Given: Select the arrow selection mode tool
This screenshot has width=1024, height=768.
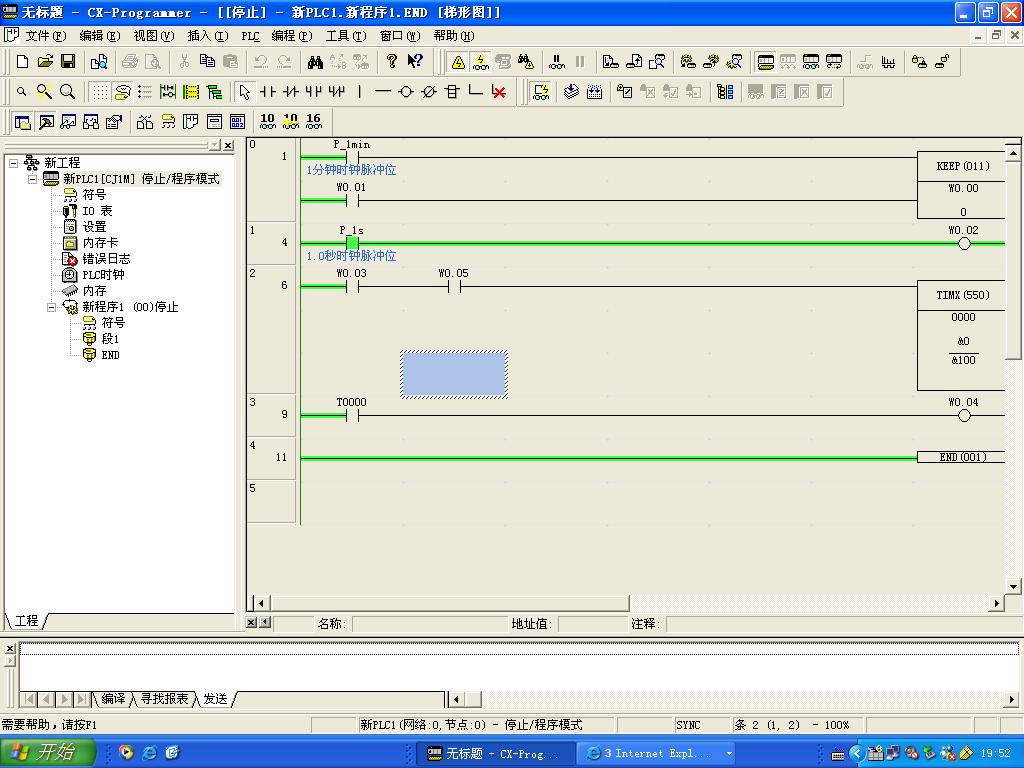Looking at the screenshot, I should (245, 92).
